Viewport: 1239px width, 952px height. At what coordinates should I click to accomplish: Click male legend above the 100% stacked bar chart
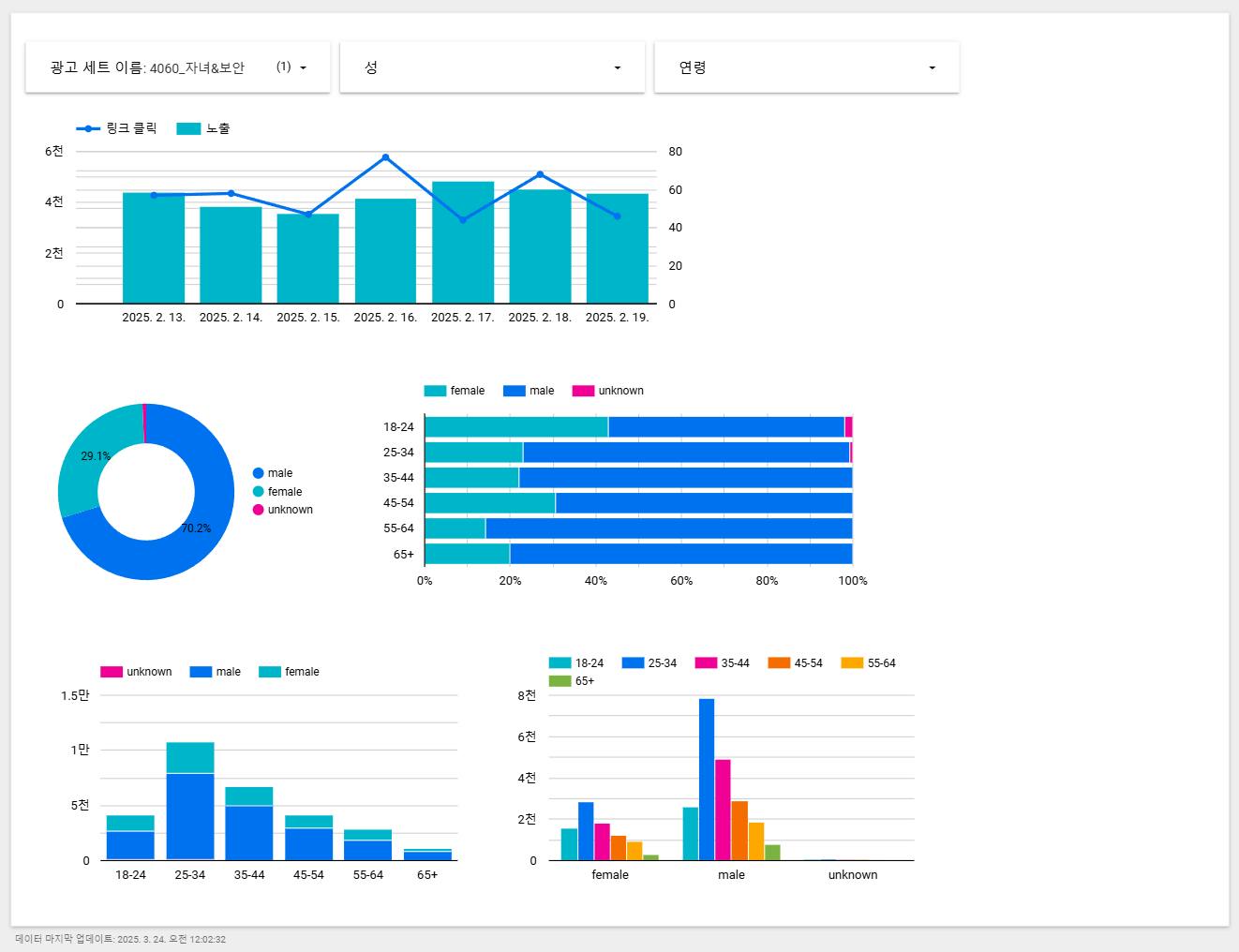click(529, 391)
